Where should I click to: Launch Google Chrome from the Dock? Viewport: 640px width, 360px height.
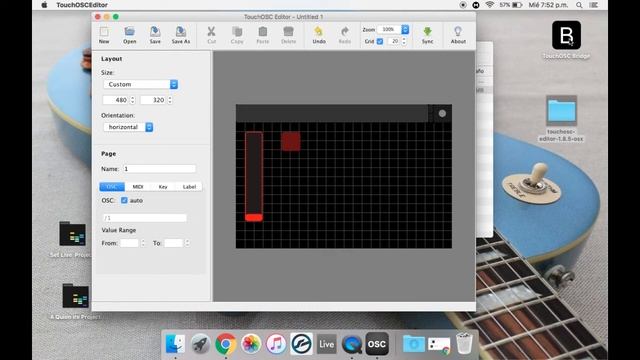[226, 344]
